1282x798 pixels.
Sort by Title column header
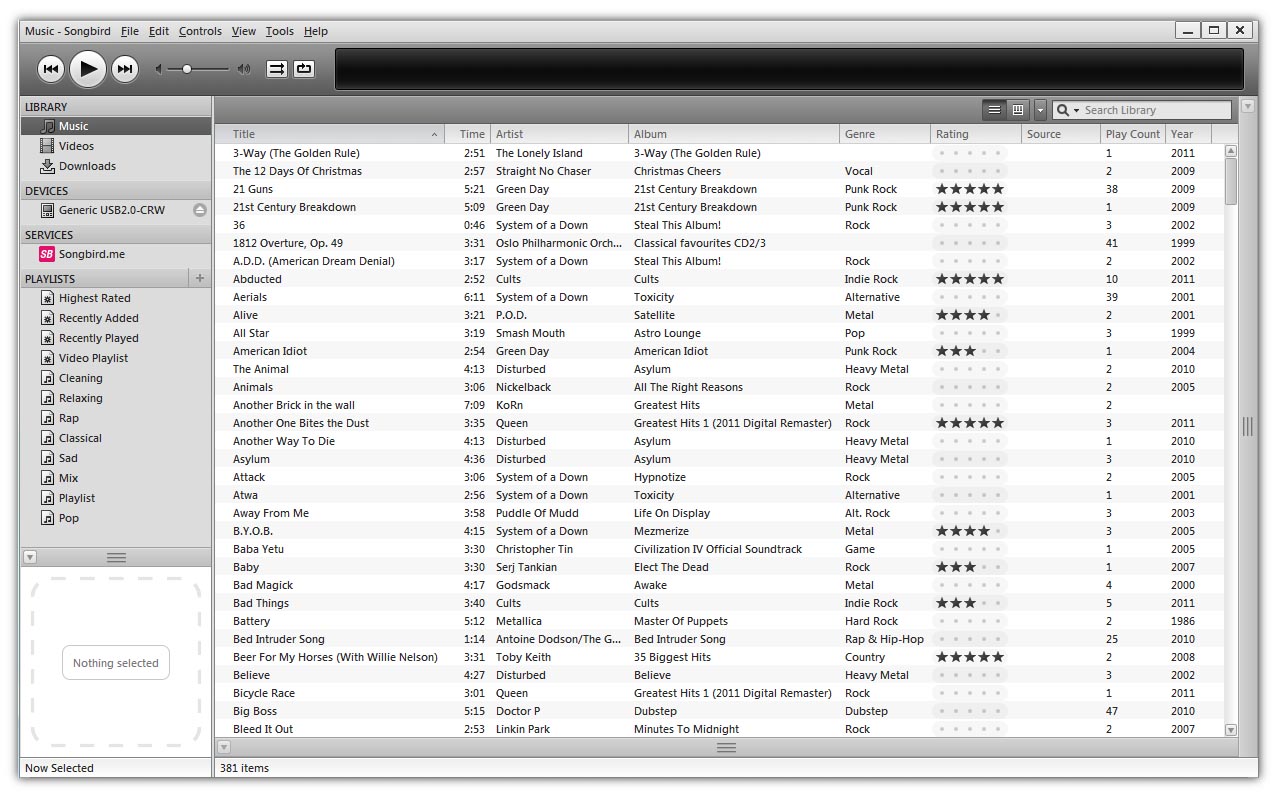click(x=330, y=134)
